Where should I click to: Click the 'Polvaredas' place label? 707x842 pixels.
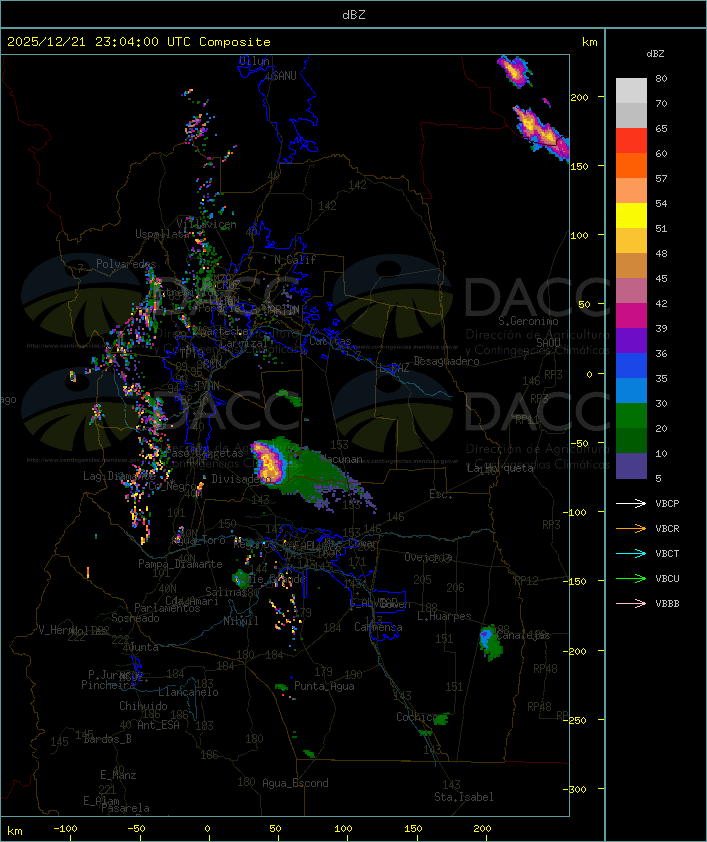(x=126, y=264)
